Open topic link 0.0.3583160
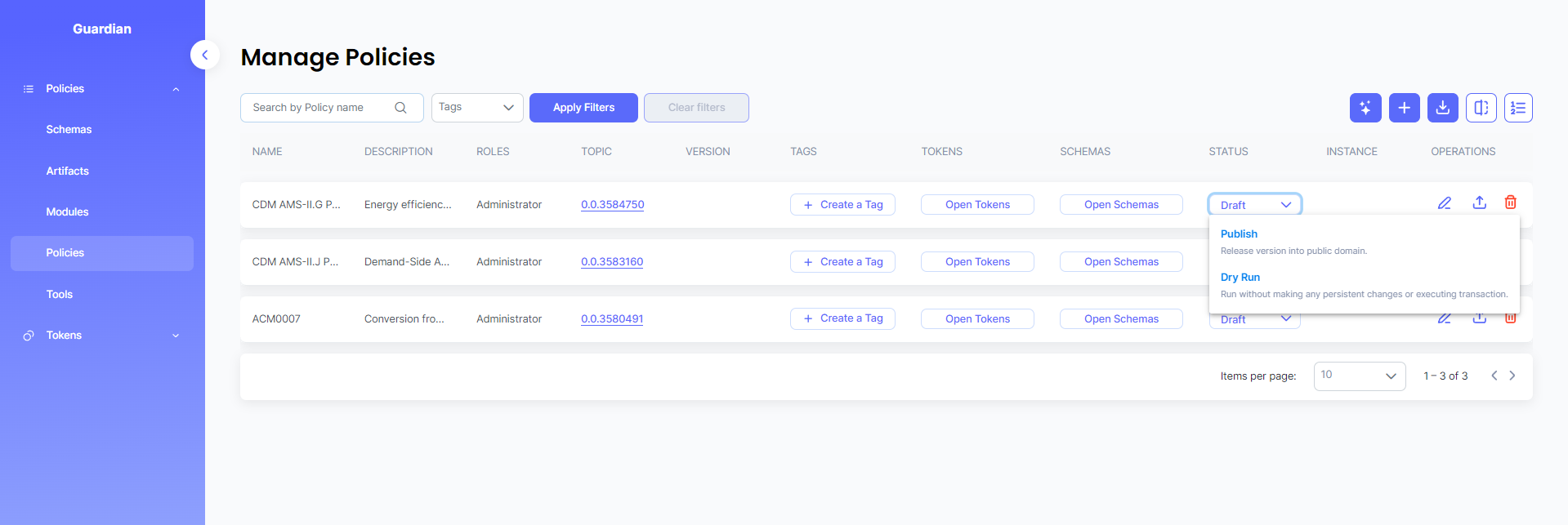Image resolution: width=1568 pixels, height=525 pixels. tap(612, 262)
